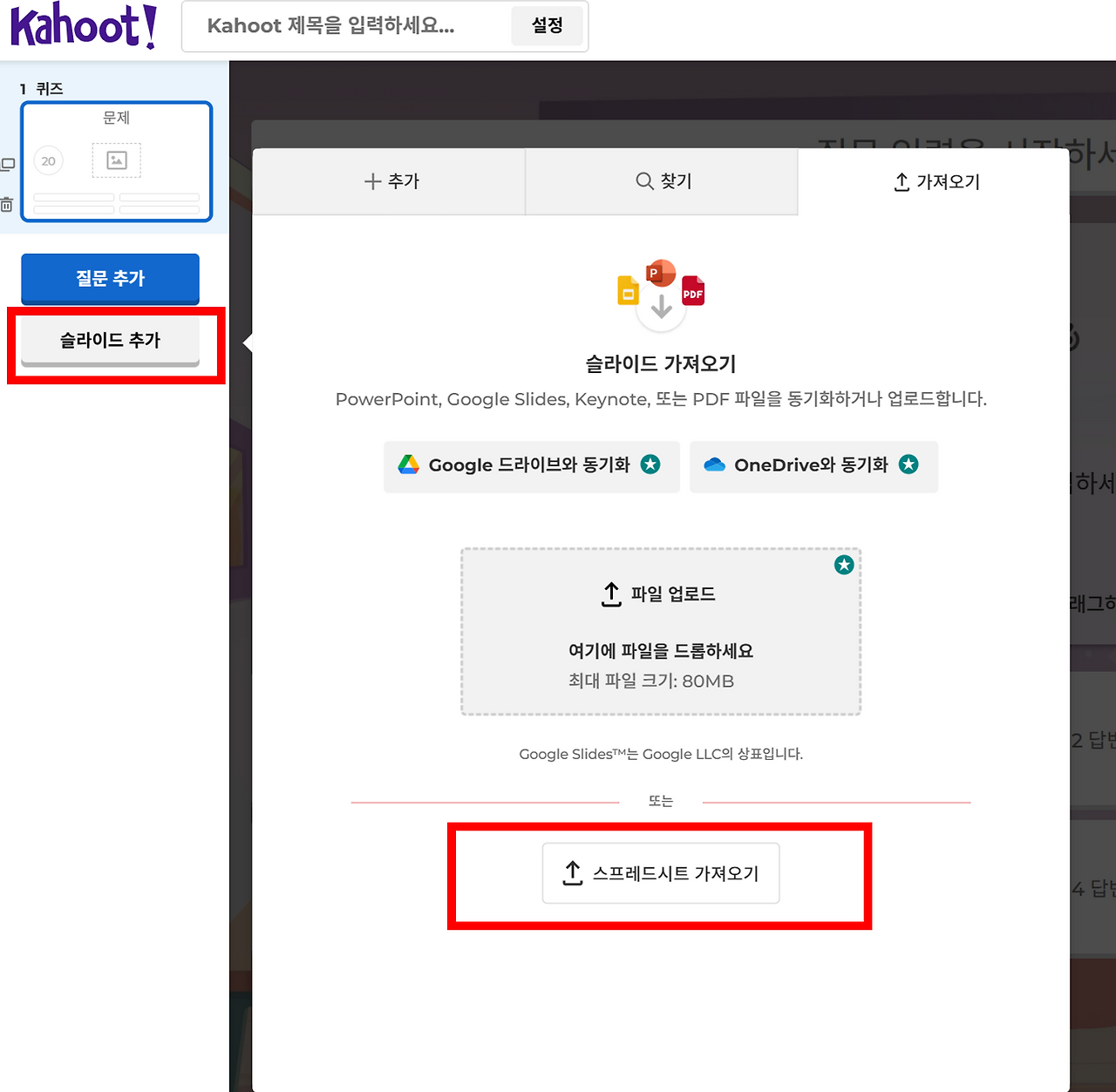Click the Google Slides trademark notice text
The image size is (1116, 1092).
pos(661,754)
